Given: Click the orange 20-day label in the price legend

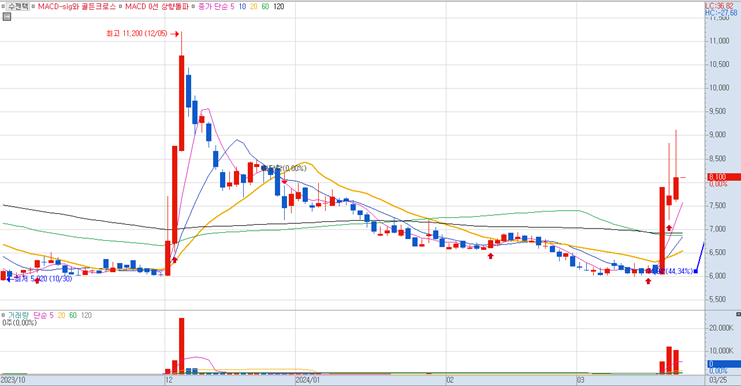Looking at the screenshot, I should (x=254, y=7).
